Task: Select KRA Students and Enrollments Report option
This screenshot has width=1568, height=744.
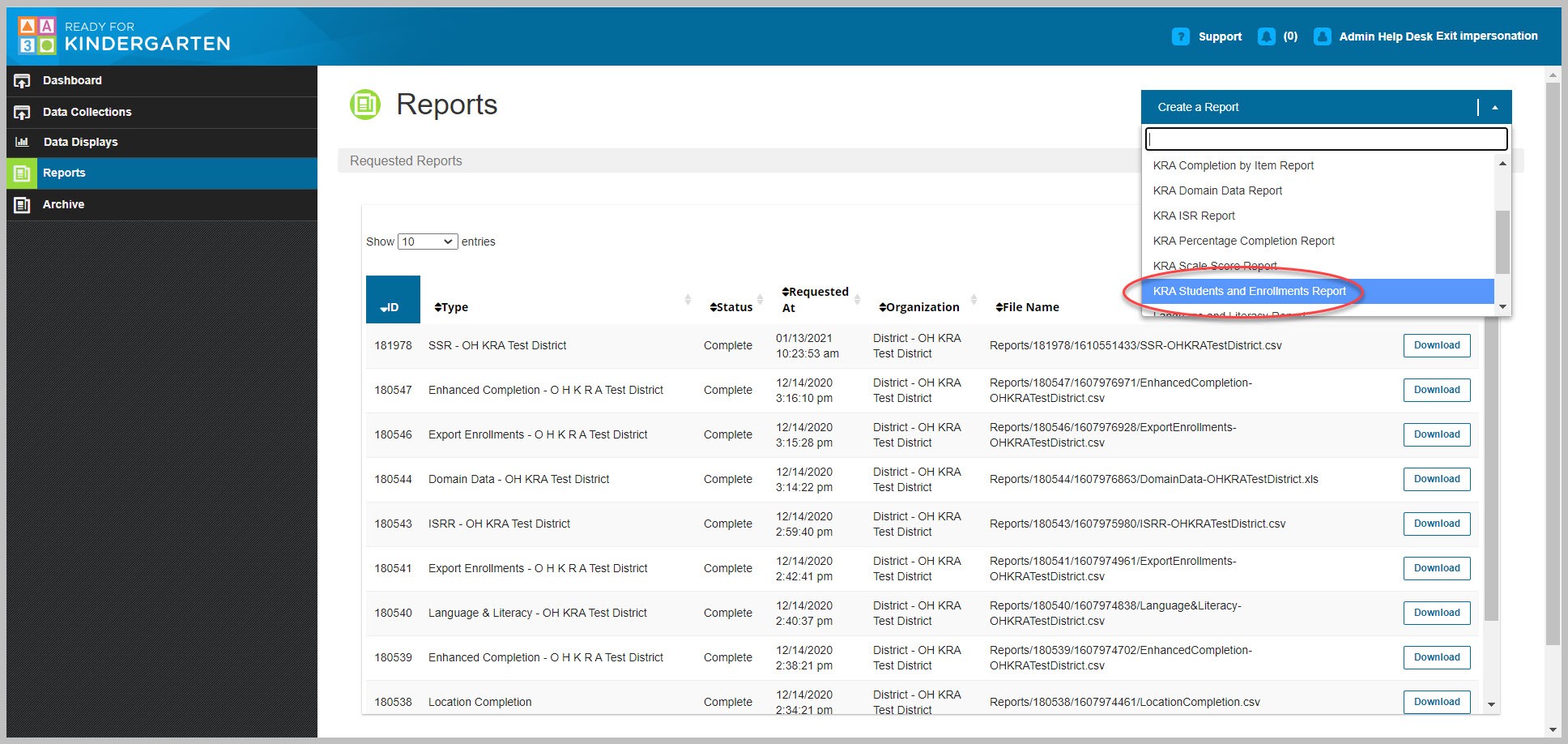Action: 1318,291
